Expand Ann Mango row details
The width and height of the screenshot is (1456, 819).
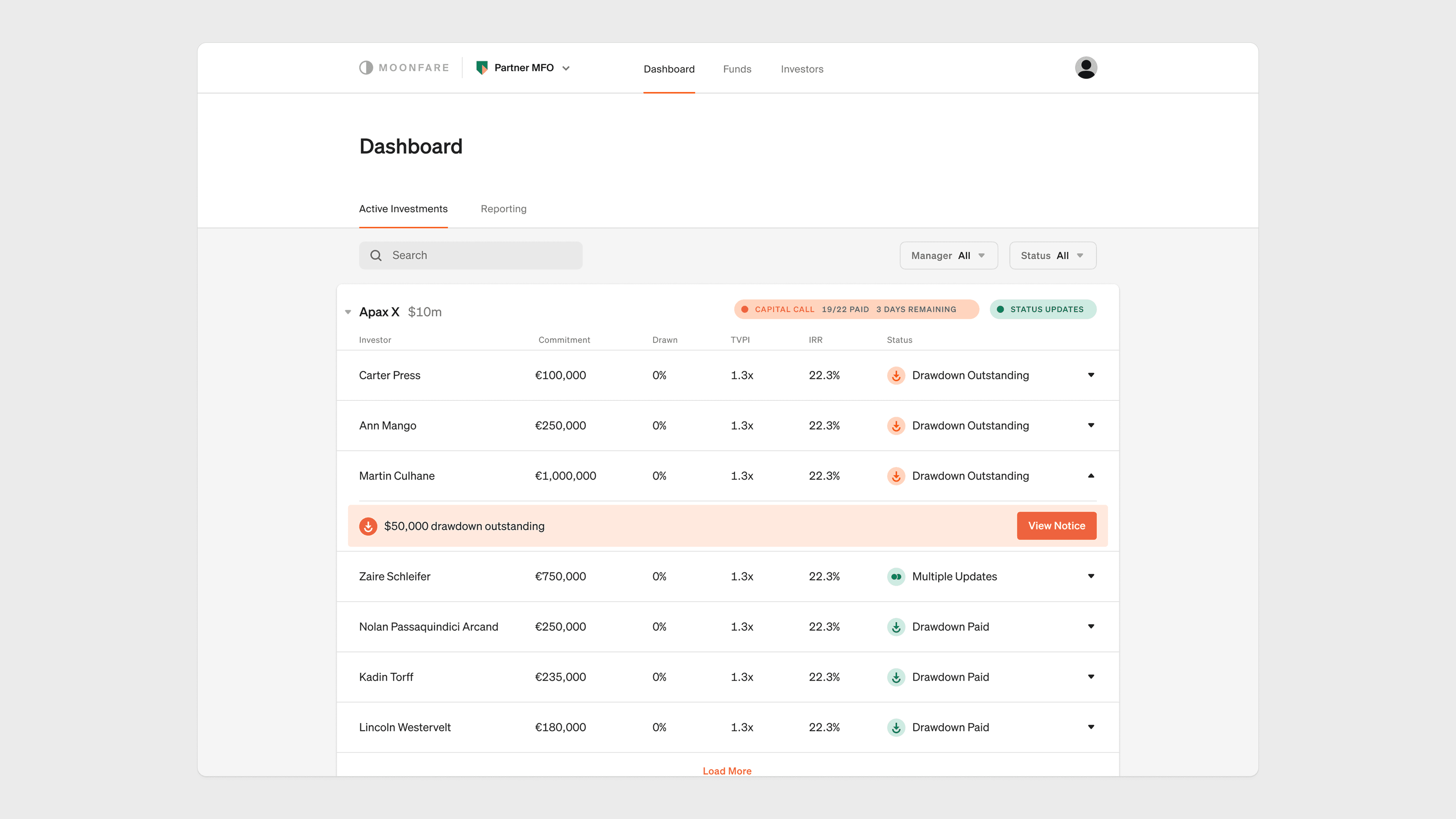tap(1091, 425)
